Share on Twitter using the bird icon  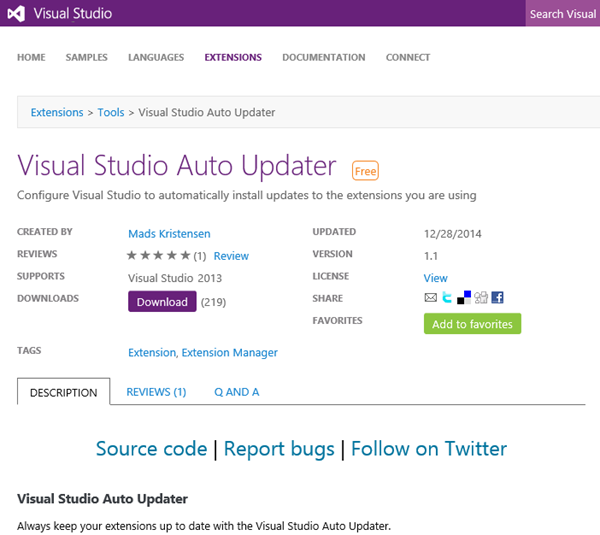pyautogui.click(x=447, y=298)
